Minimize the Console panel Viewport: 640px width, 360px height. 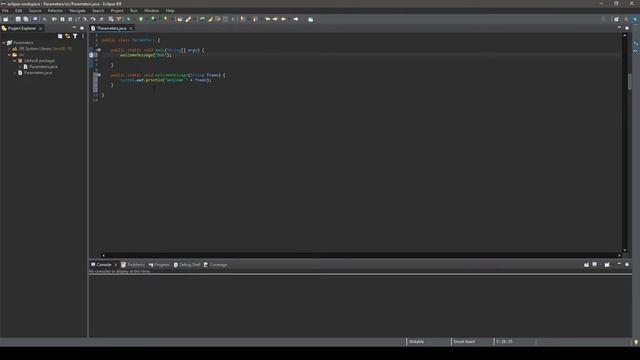619,264
